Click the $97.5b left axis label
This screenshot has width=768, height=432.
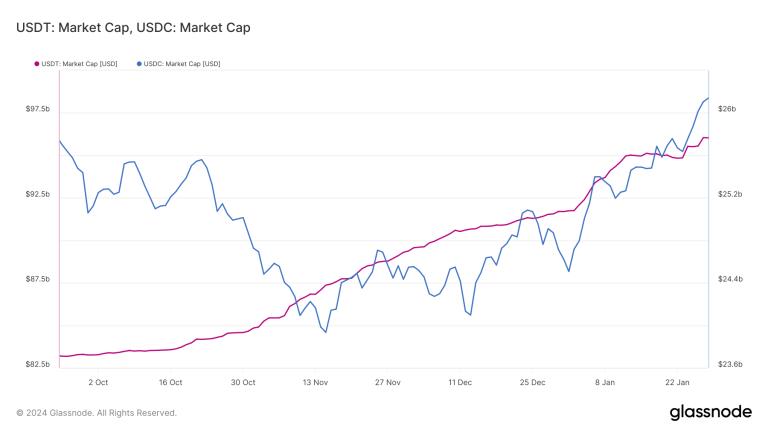click(x=38, y=109)
